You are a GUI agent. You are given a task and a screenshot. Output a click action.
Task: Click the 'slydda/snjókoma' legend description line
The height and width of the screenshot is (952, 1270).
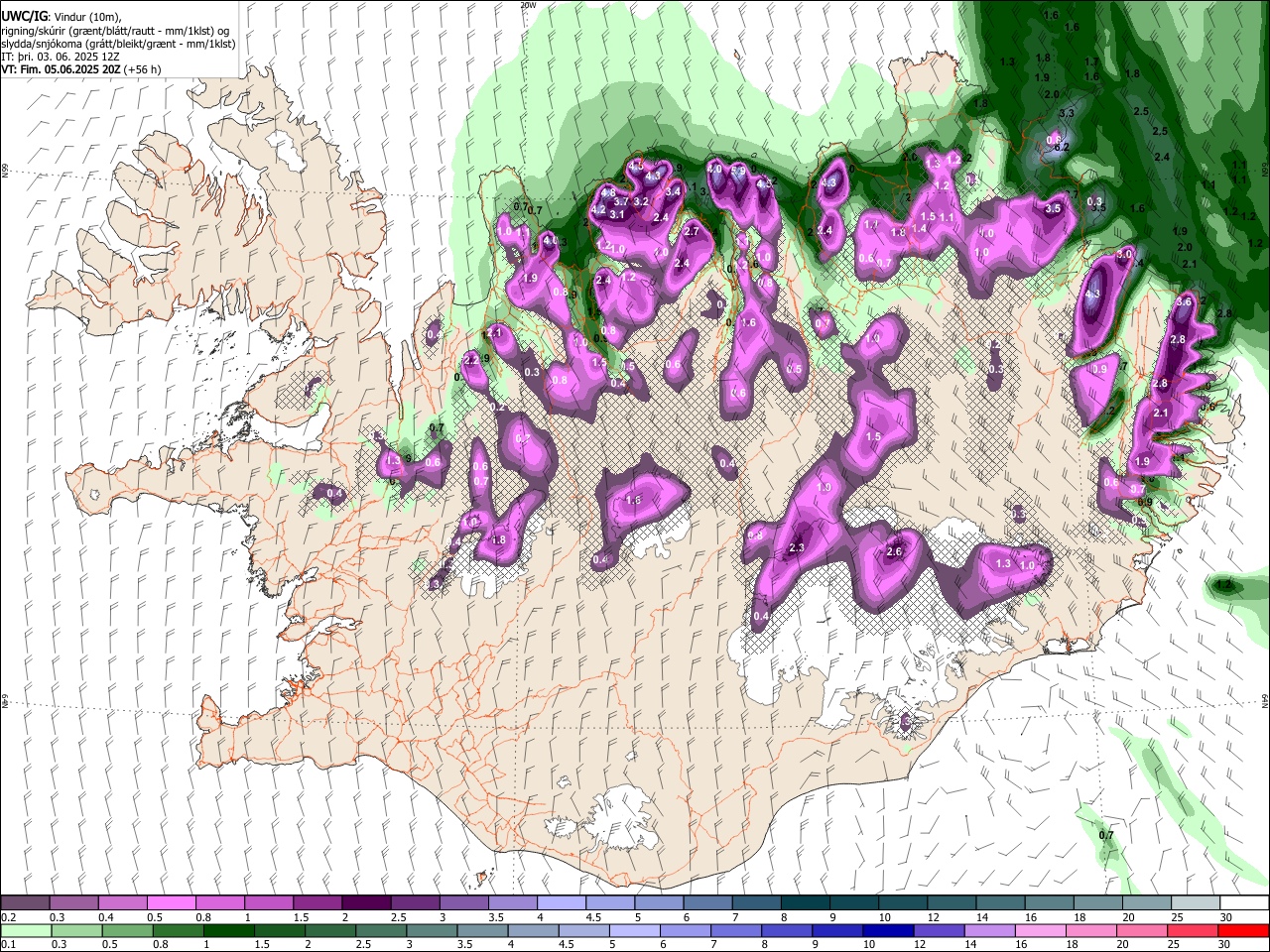click(118, 44)
